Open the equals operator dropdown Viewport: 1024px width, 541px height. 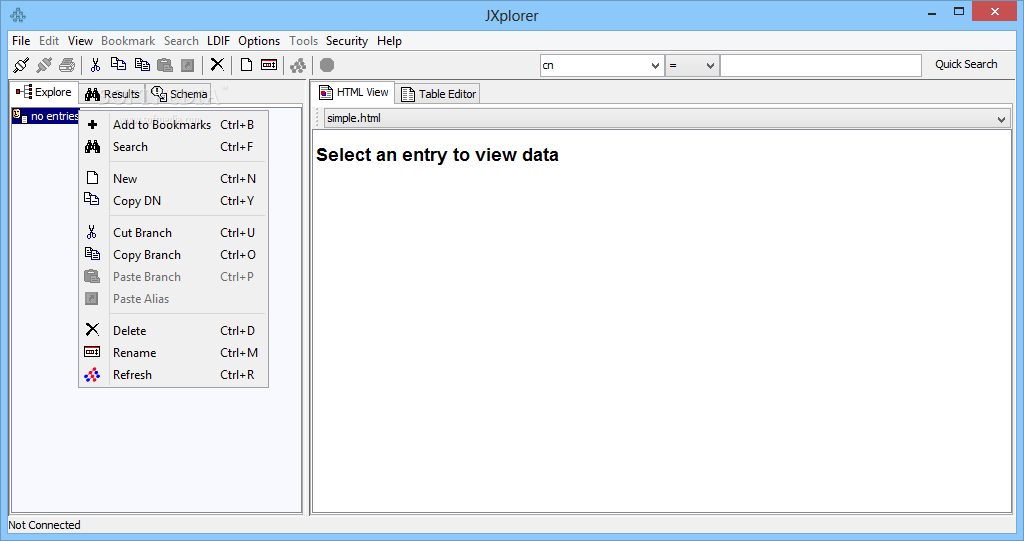692,65
